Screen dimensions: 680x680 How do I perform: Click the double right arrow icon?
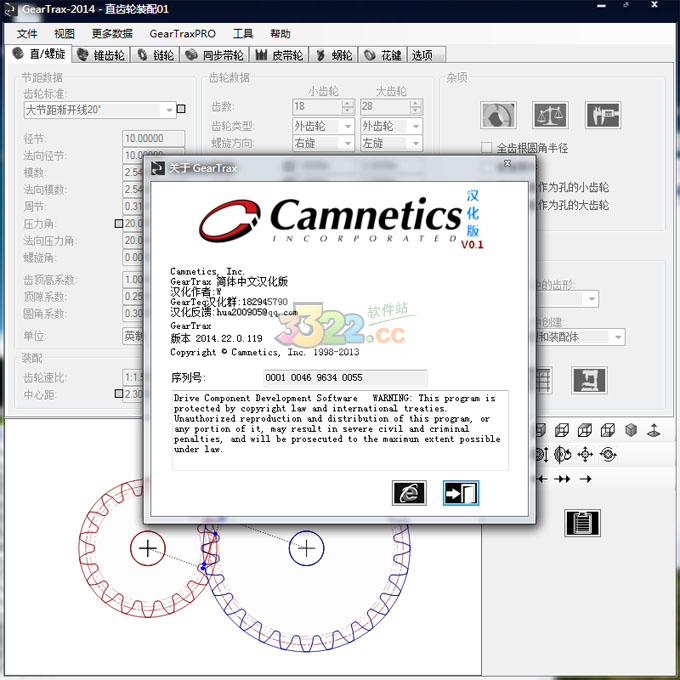[x=562, y=479]
